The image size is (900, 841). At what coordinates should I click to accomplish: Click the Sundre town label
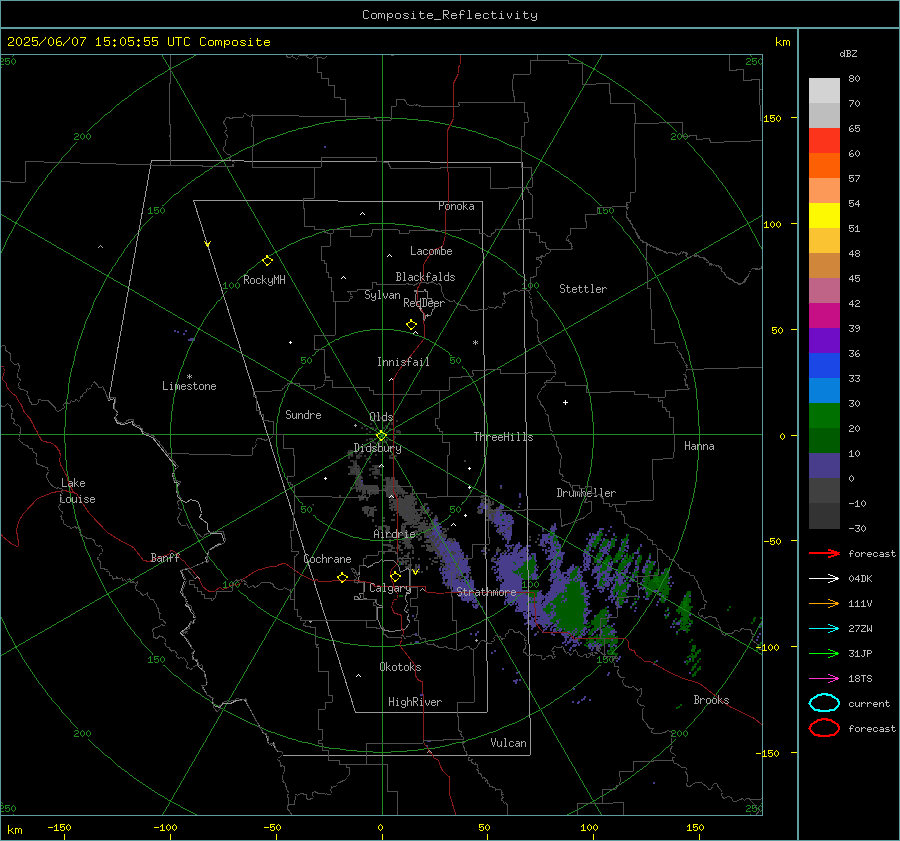[x=303, y=415]
